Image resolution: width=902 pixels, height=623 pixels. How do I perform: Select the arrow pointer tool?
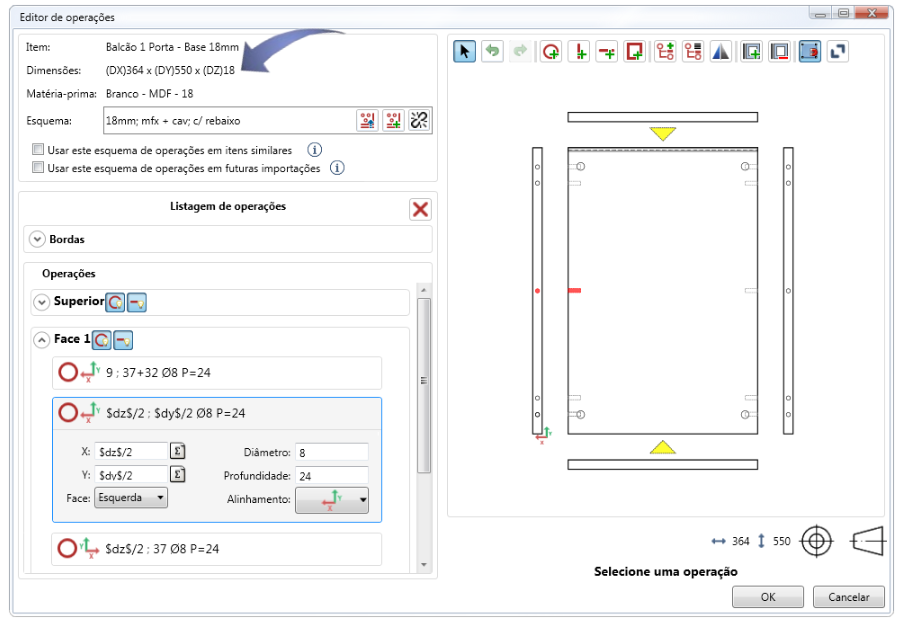(x=464, y=52)
